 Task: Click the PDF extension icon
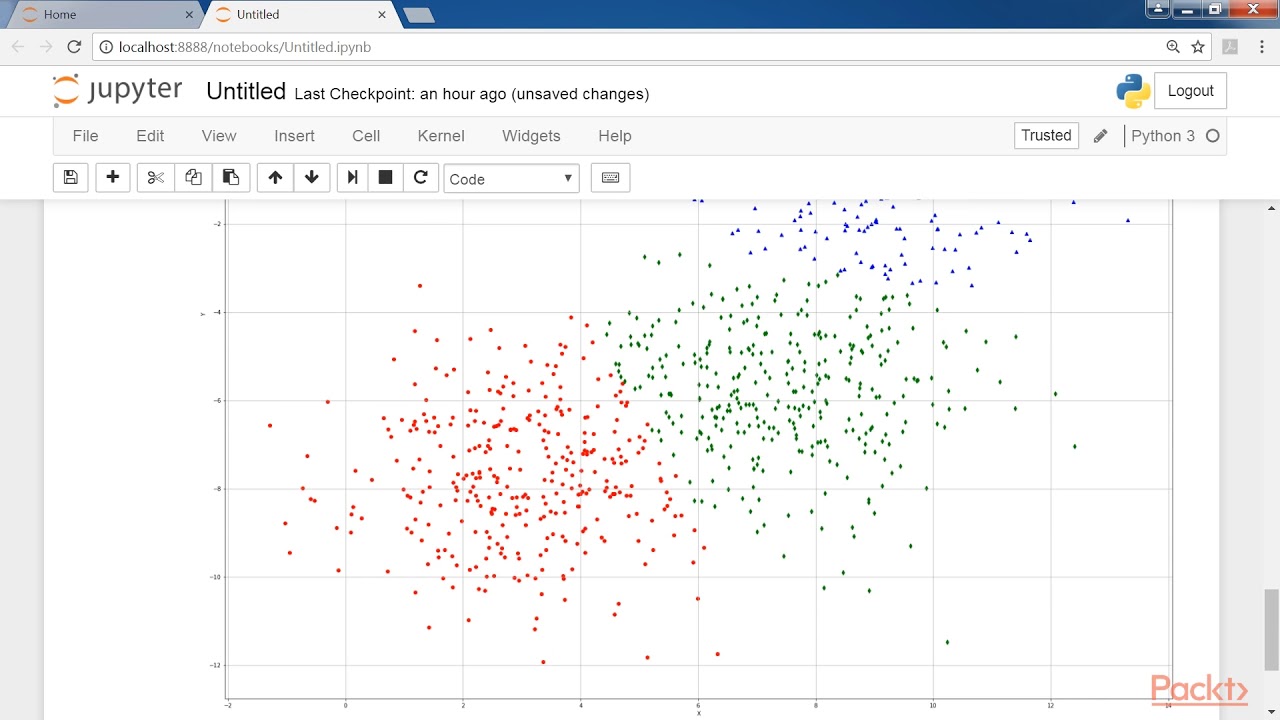1230,47
